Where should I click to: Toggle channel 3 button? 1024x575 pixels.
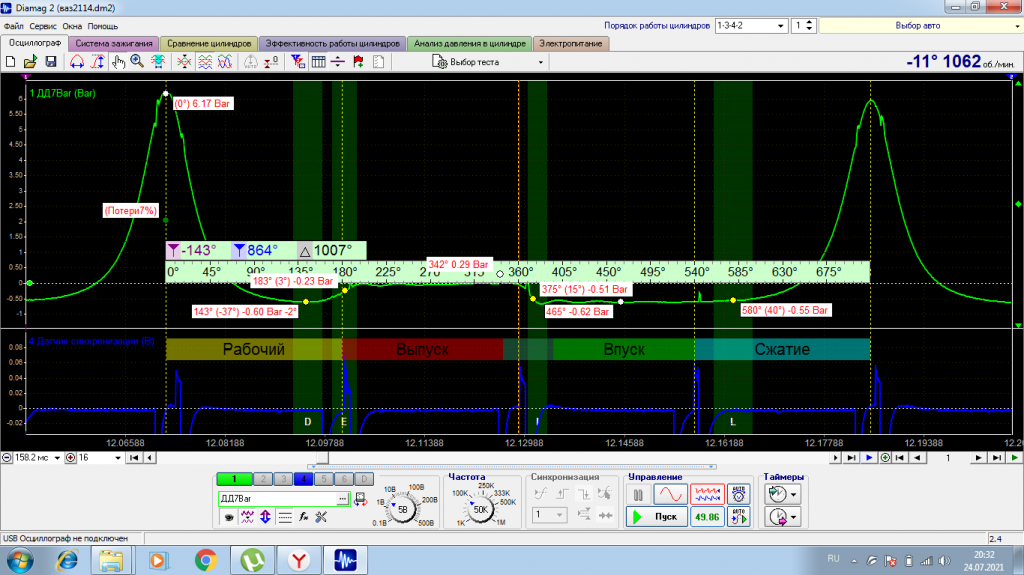pos(283,479)
